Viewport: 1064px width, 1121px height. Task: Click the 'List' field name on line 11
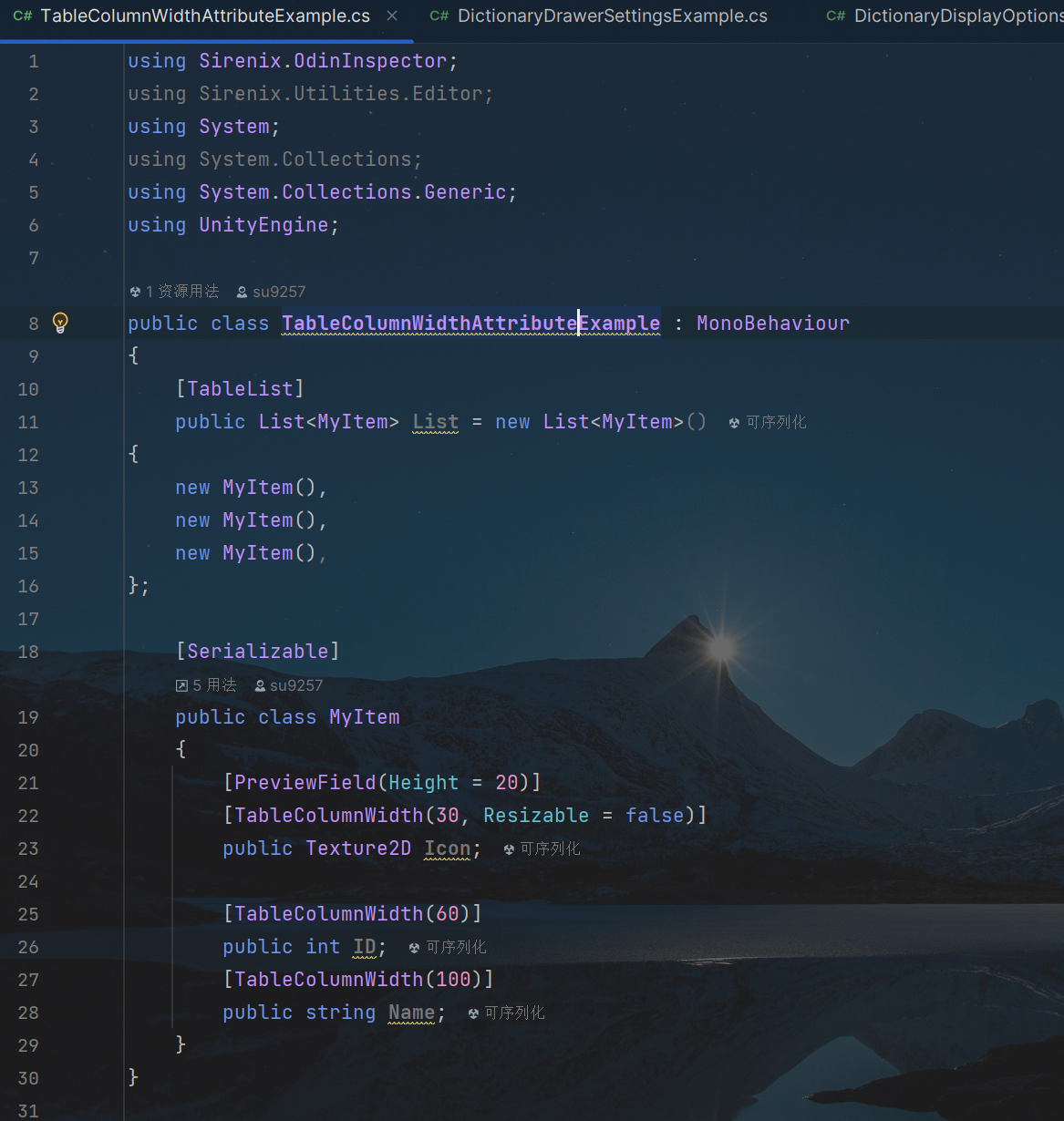coord(436,422)
